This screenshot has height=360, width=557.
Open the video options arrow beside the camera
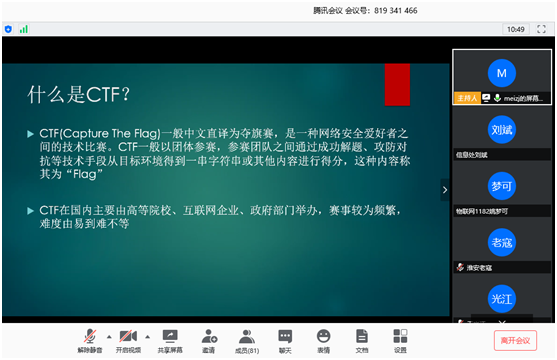pos(148,337)
